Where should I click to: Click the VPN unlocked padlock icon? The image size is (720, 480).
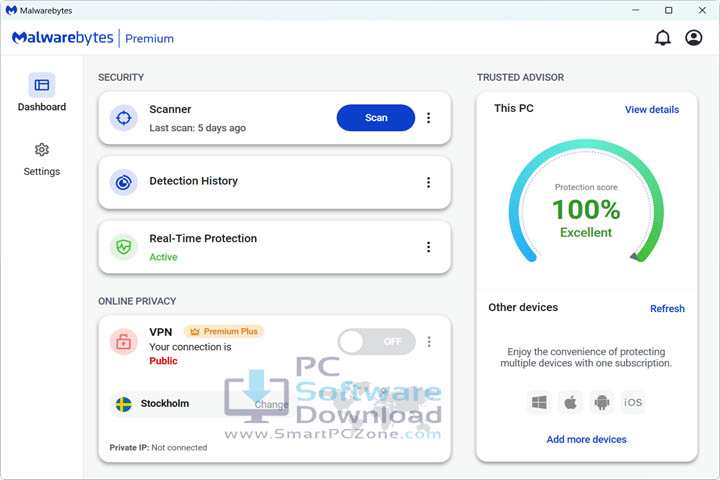[x=124, y=342]
